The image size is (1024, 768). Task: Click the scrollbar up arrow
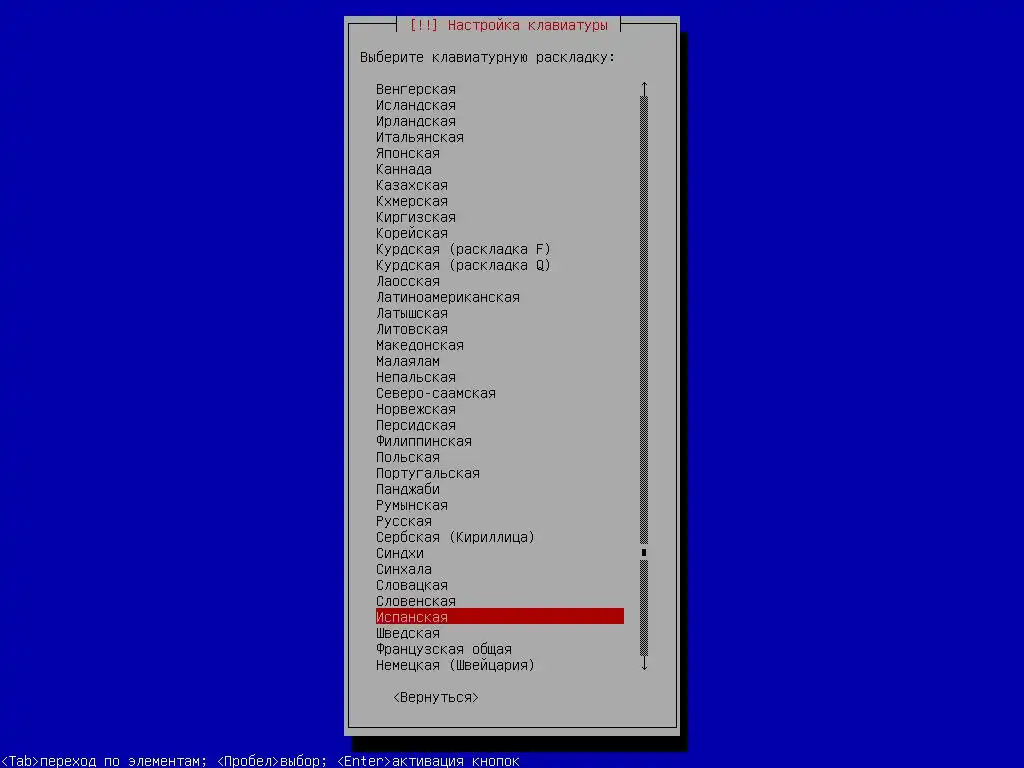click(645, 88)
